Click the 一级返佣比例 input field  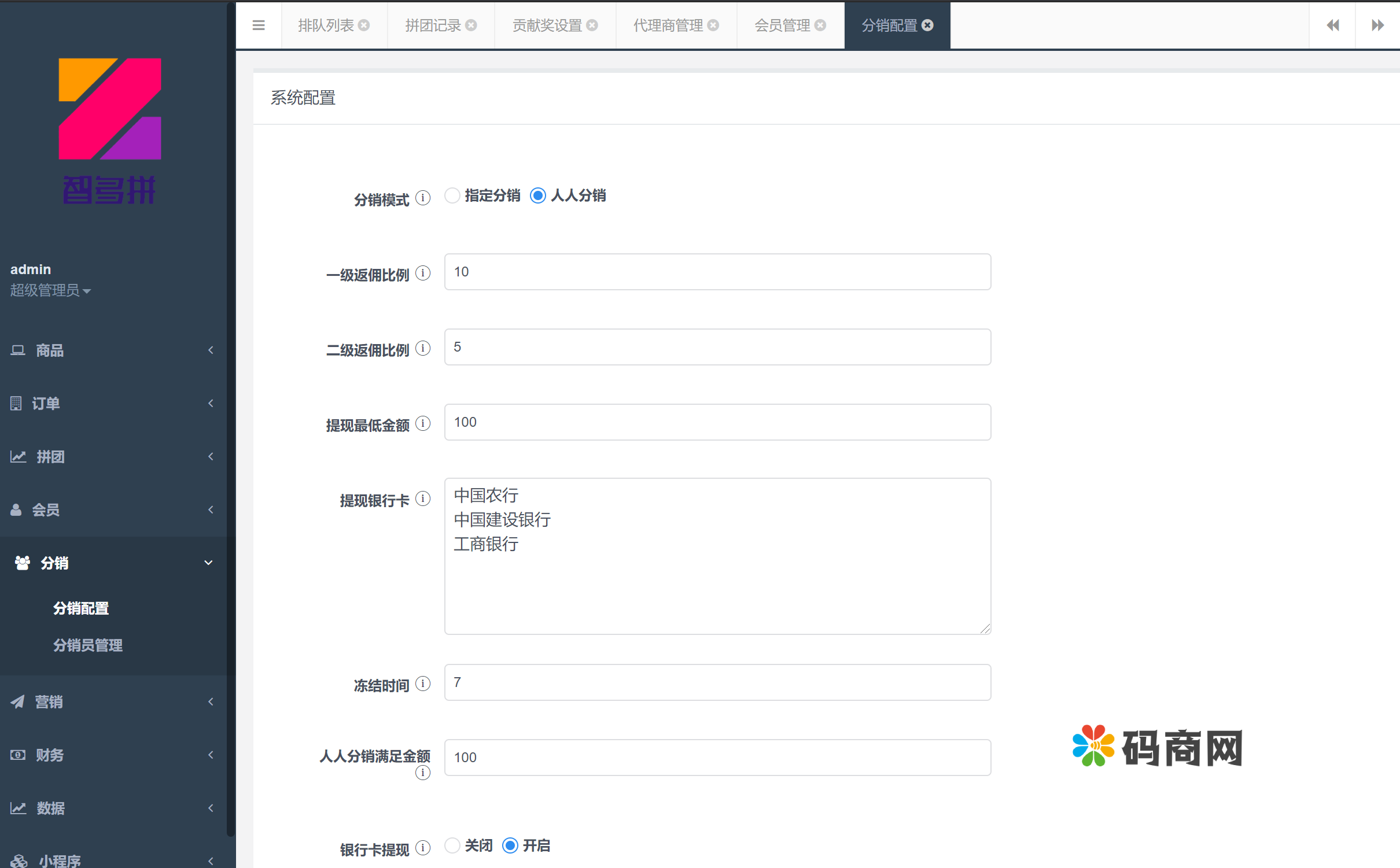click(x=717, y=272)
